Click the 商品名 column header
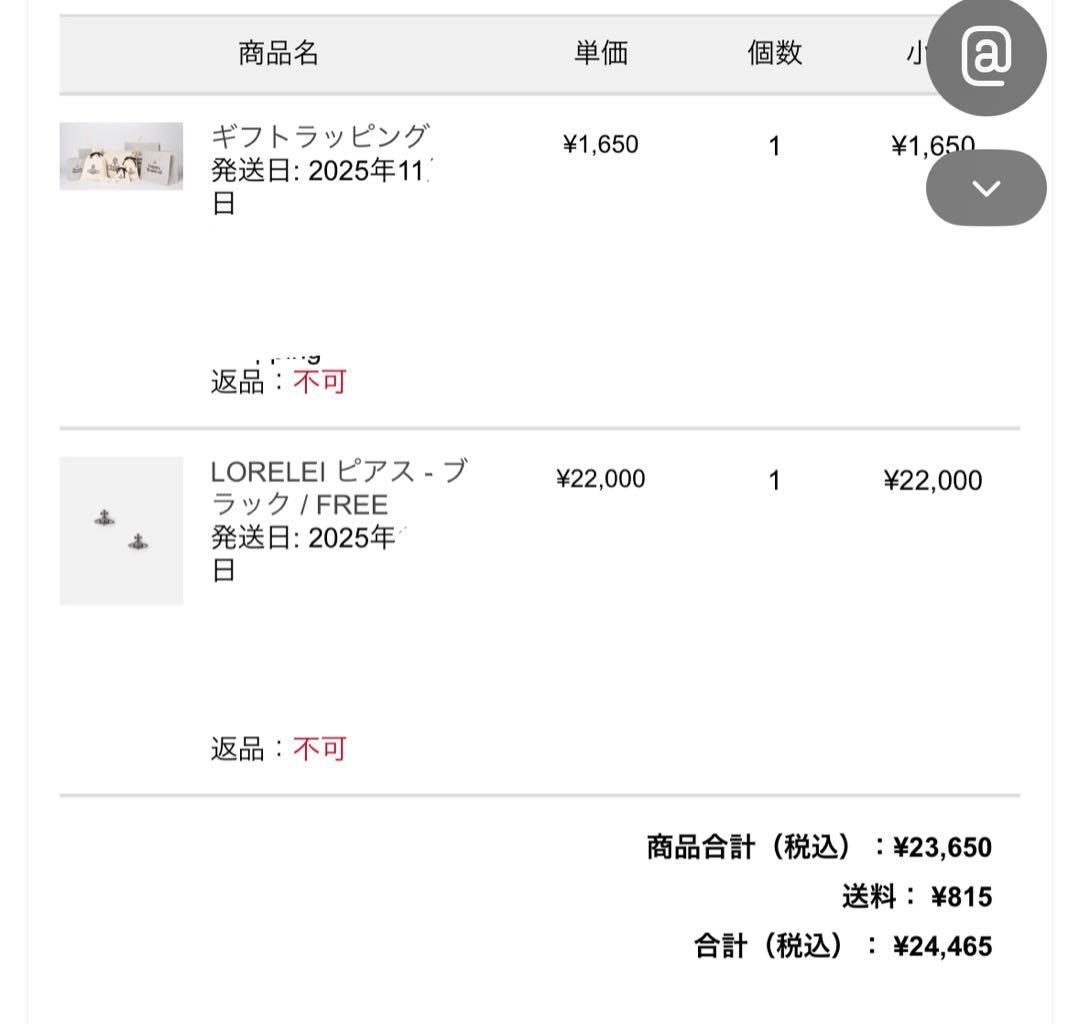This screenshot has height=1025, width=1080. point(277,54)
